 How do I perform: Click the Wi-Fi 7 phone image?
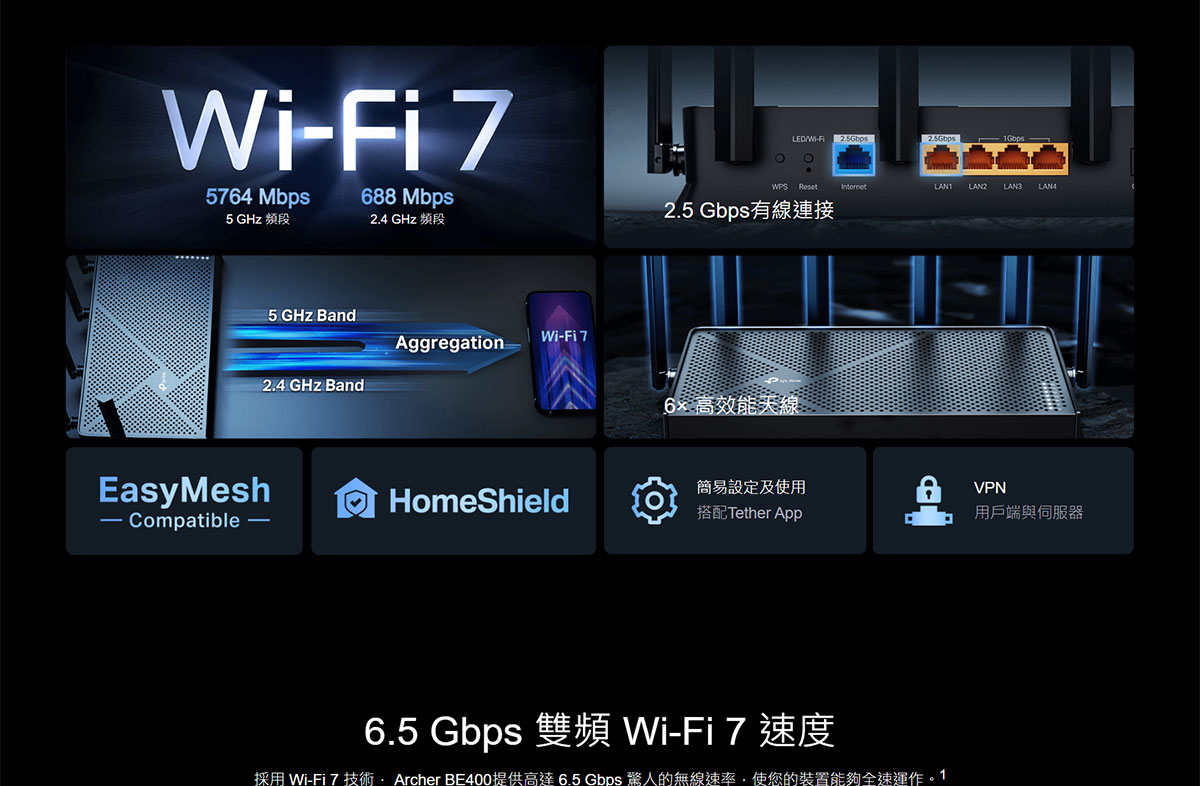click(563, 351)
